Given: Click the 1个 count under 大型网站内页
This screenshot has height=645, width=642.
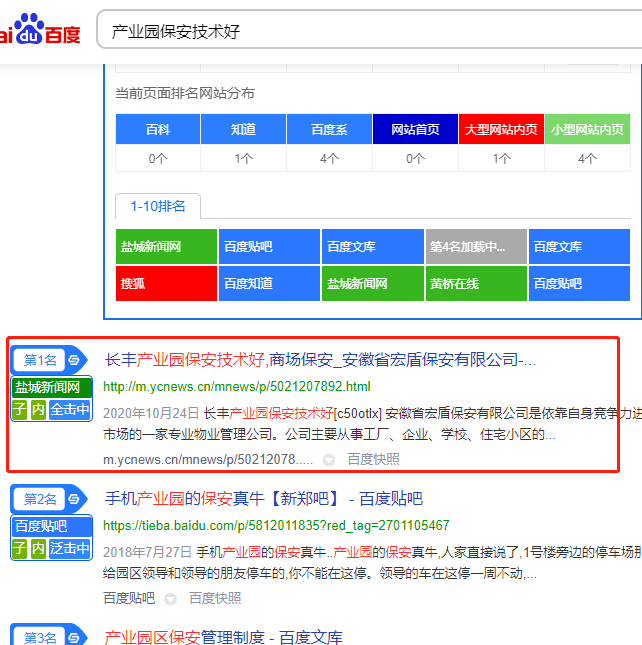Looking at the screenshot, I should (501, 158).
